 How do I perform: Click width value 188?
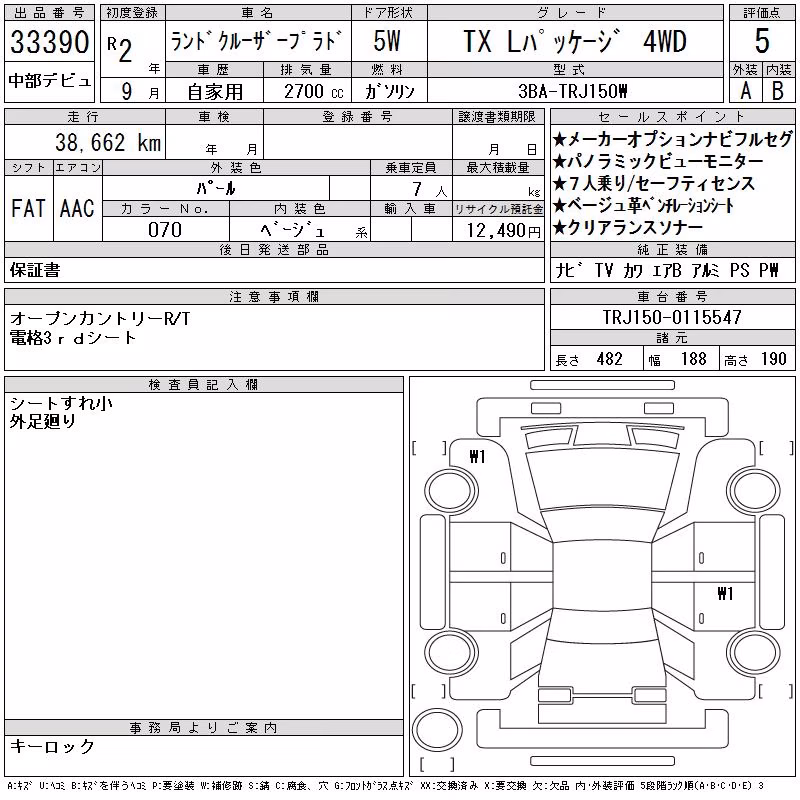(694, 359)
